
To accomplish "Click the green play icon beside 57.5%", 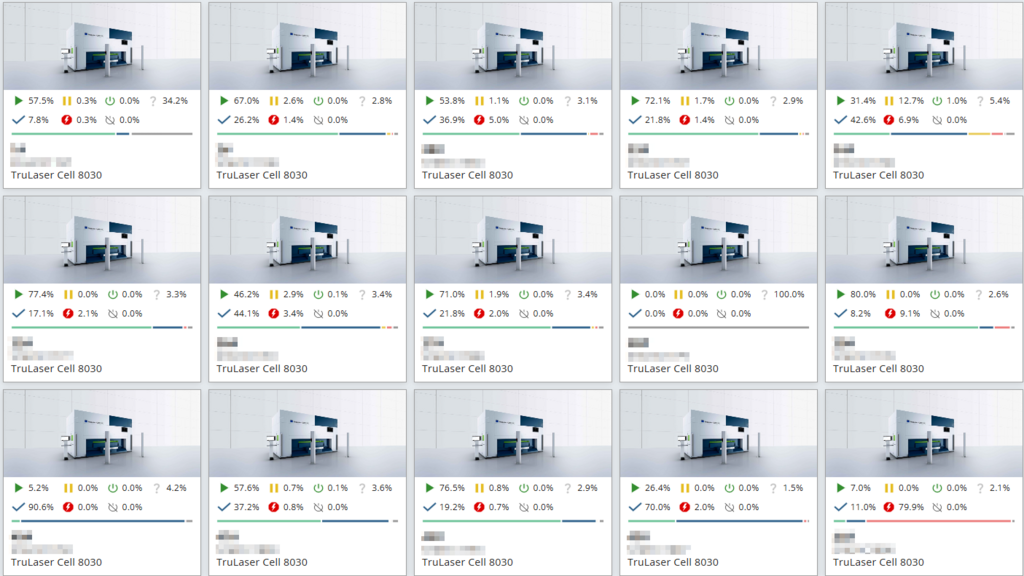I will 18,101.
